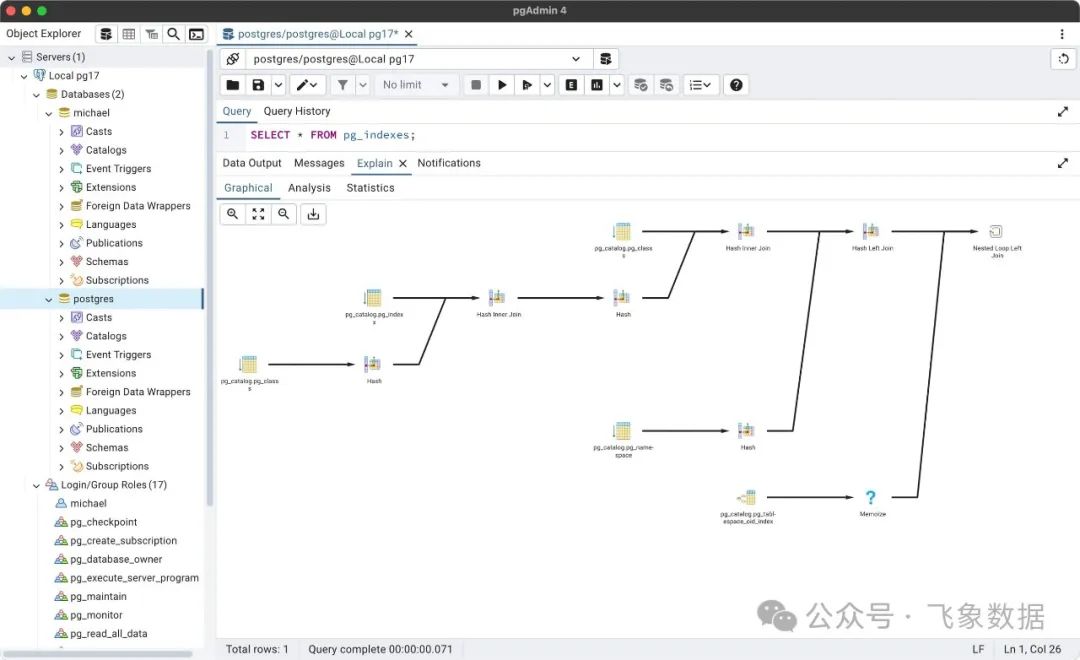1080x660 pixels.
Task: Zoom in on the explain graph
Action: pyautogui.click(x=233, y=214)
